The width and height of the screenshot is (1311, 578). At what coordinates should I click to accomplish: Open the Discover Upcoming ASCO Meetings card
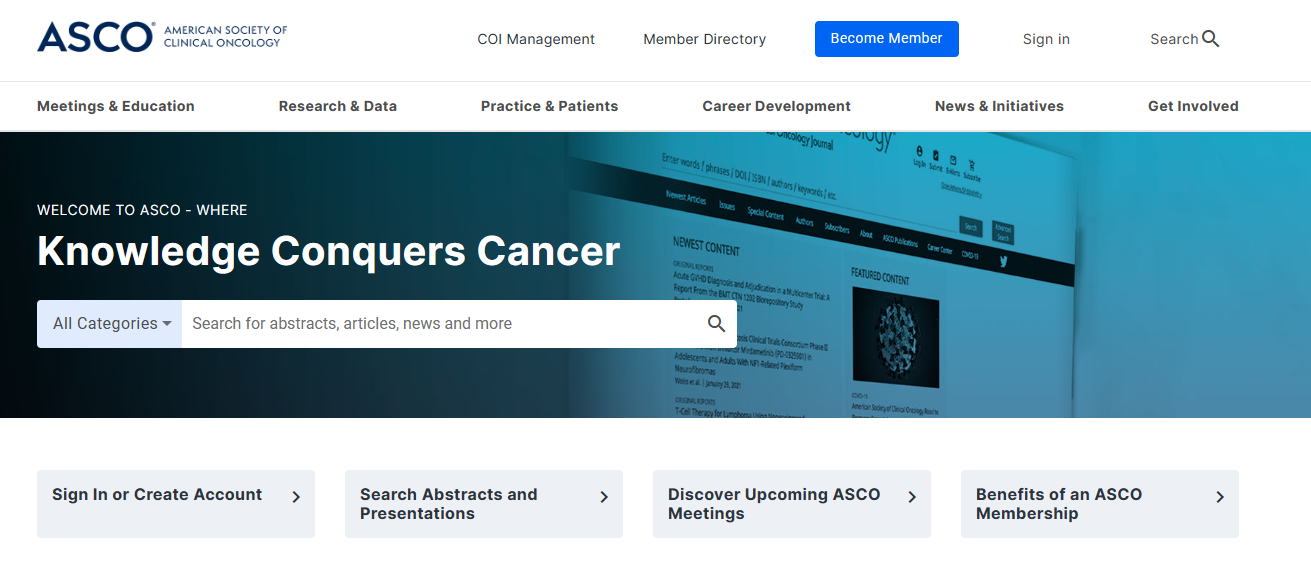(x=792, y=504)
